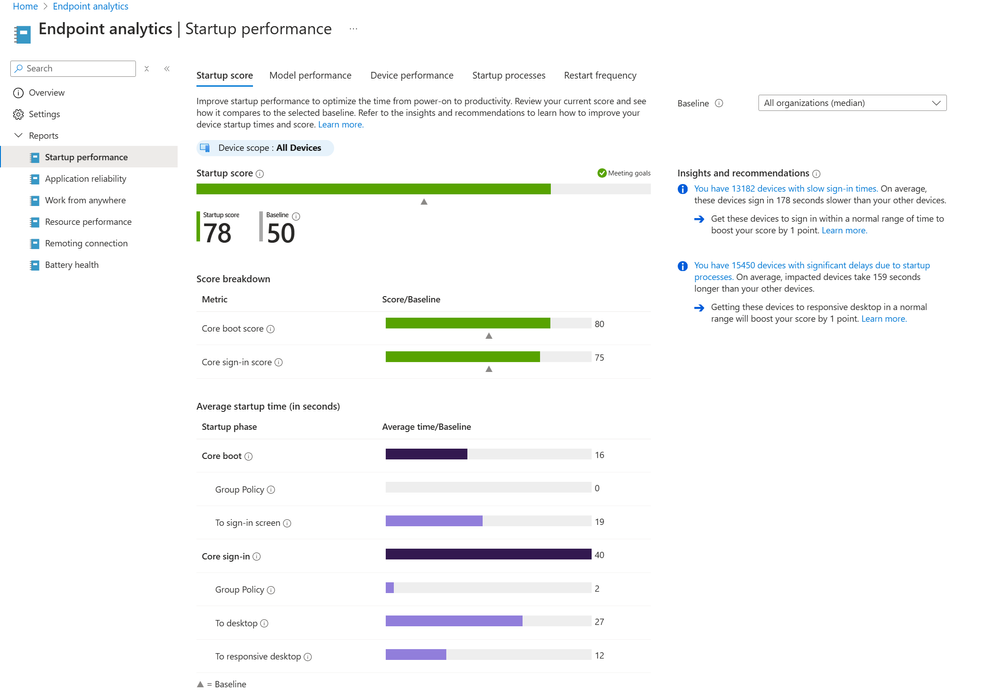Click the Device scope: All Devices filter
This screenshot has height=695, width=998.
265,148
